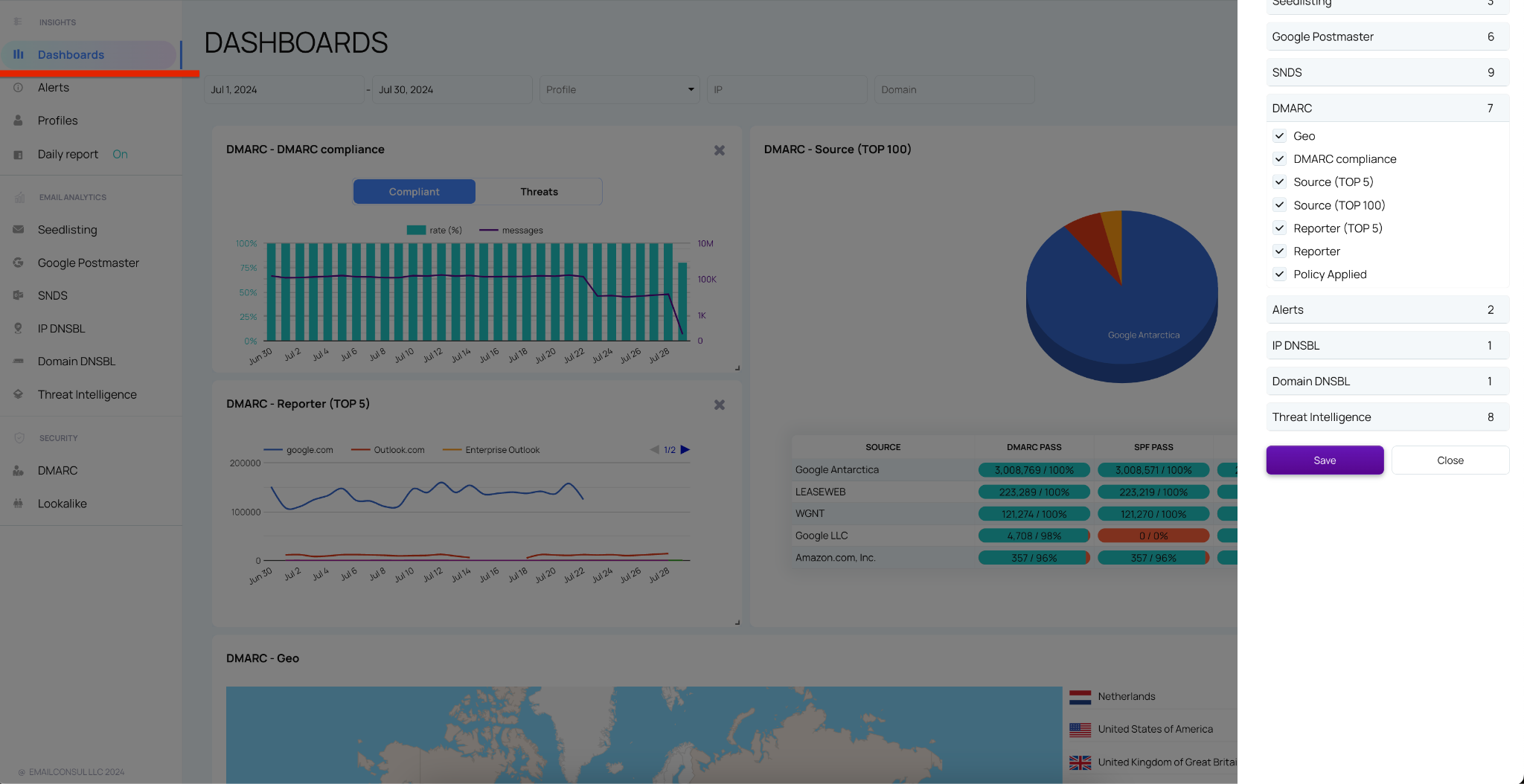Sort table by SOURCE column header
The width and height of the screenshot is (1524, 784).
coord(883,447)
